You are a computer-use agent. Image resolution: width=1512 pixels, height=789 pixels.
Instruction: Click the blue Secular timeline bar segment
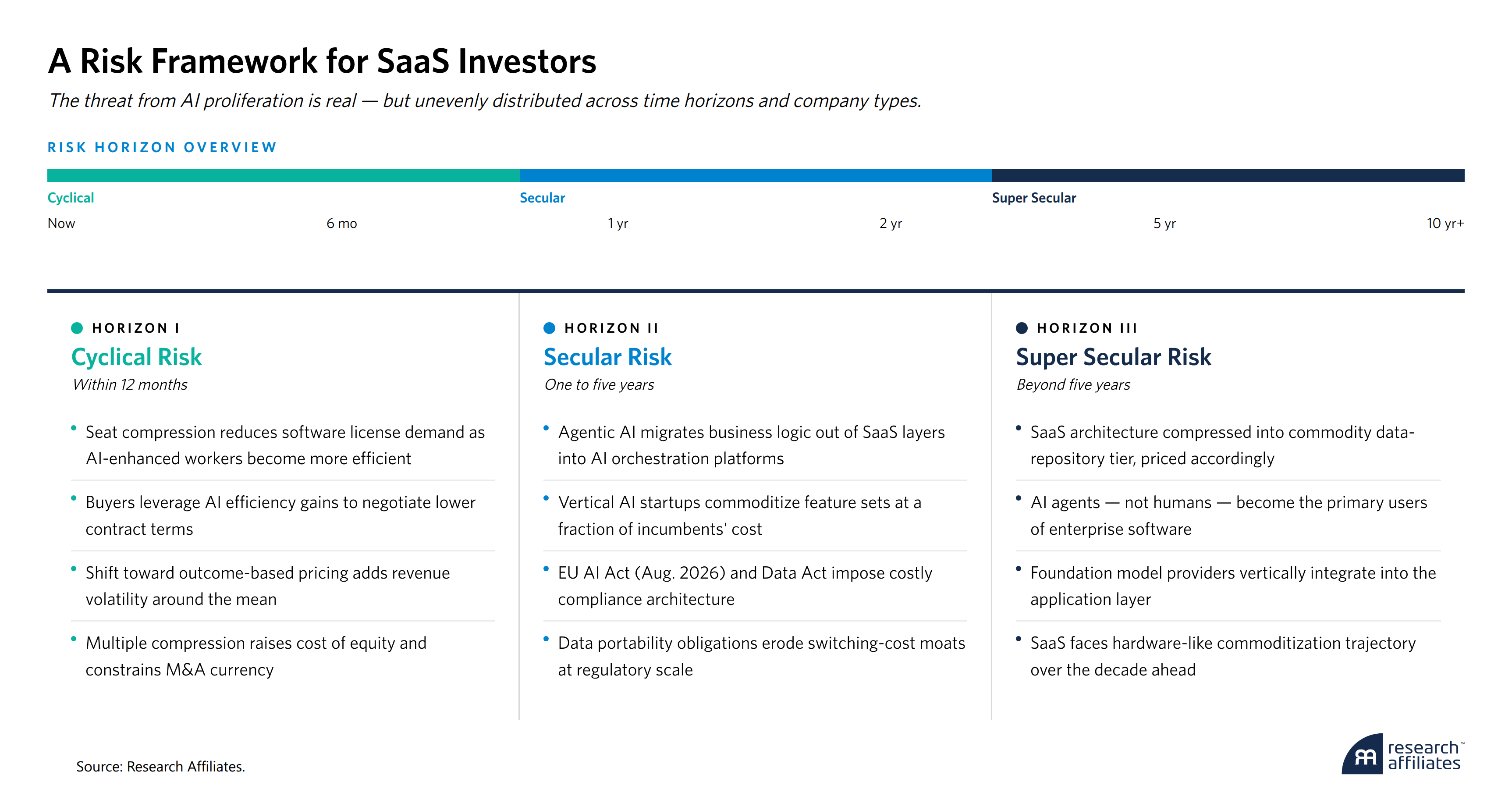pyautogui.click(x=756, y=175)
